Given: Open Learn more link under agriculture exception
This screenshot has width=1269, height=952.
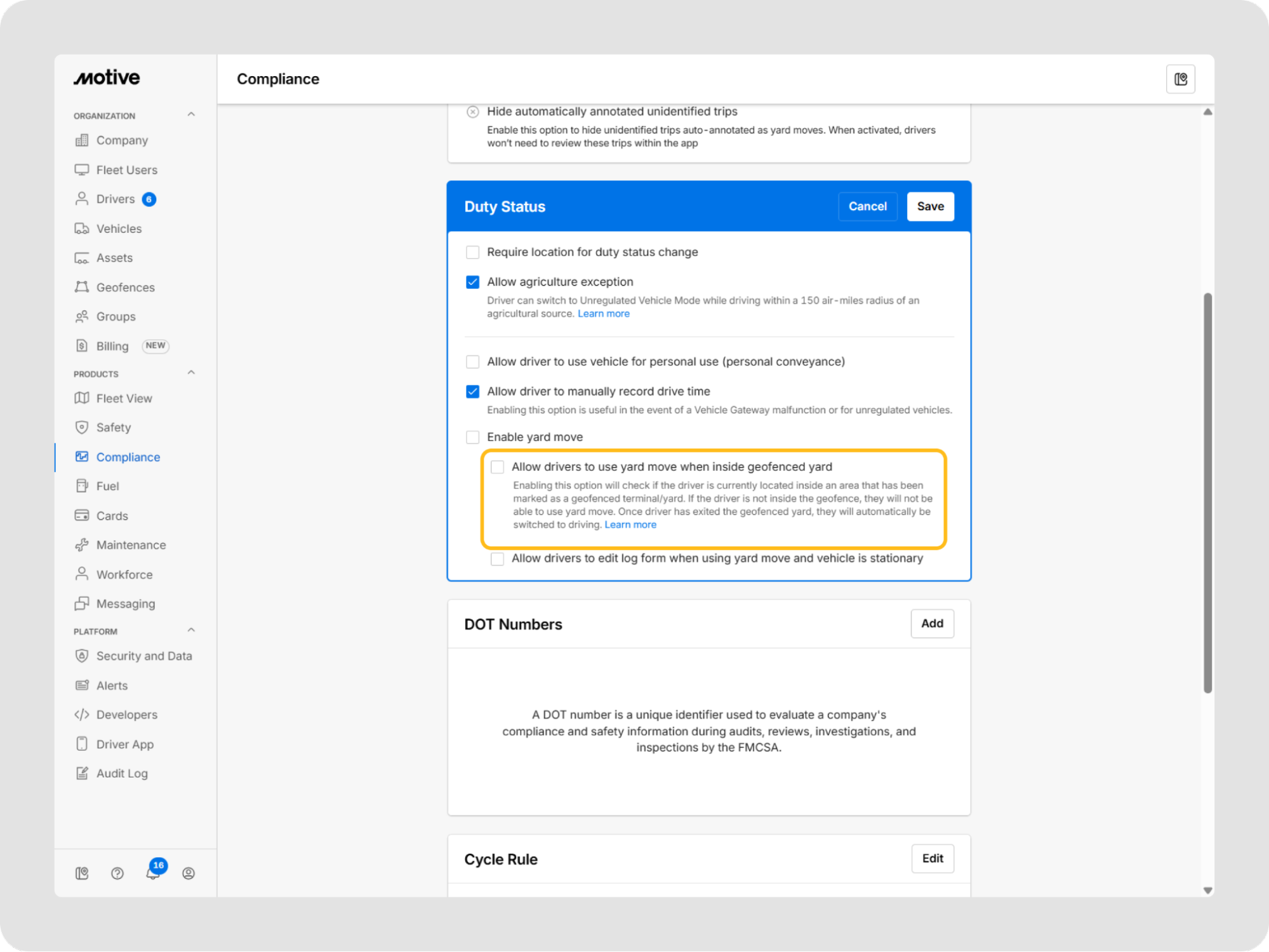Looking at the screenshot, I should pos(603,314).
